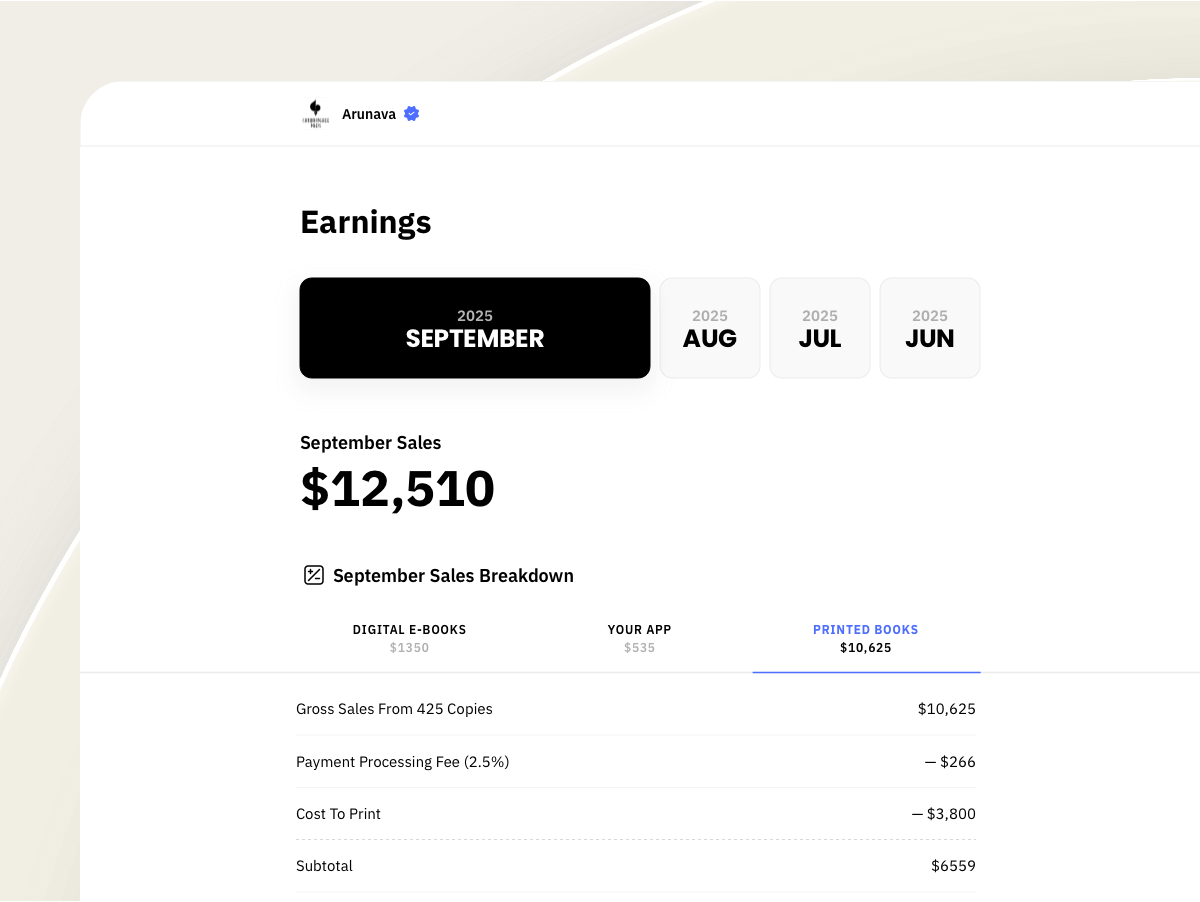The height and width of the screenshot is (902, 1200).
Task: Click the $1350 figure under Digital E-books
Action: point(408,647)
